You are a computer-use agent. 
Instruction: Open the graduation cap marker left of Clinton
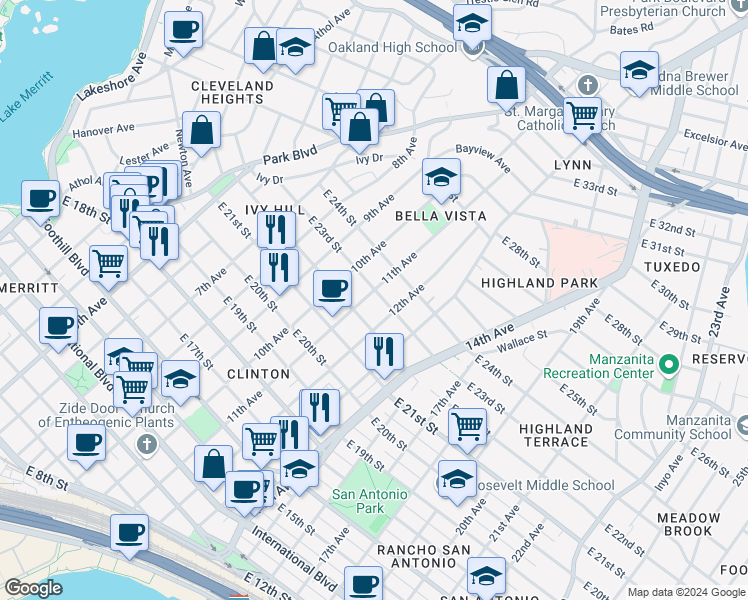(180, 381)
